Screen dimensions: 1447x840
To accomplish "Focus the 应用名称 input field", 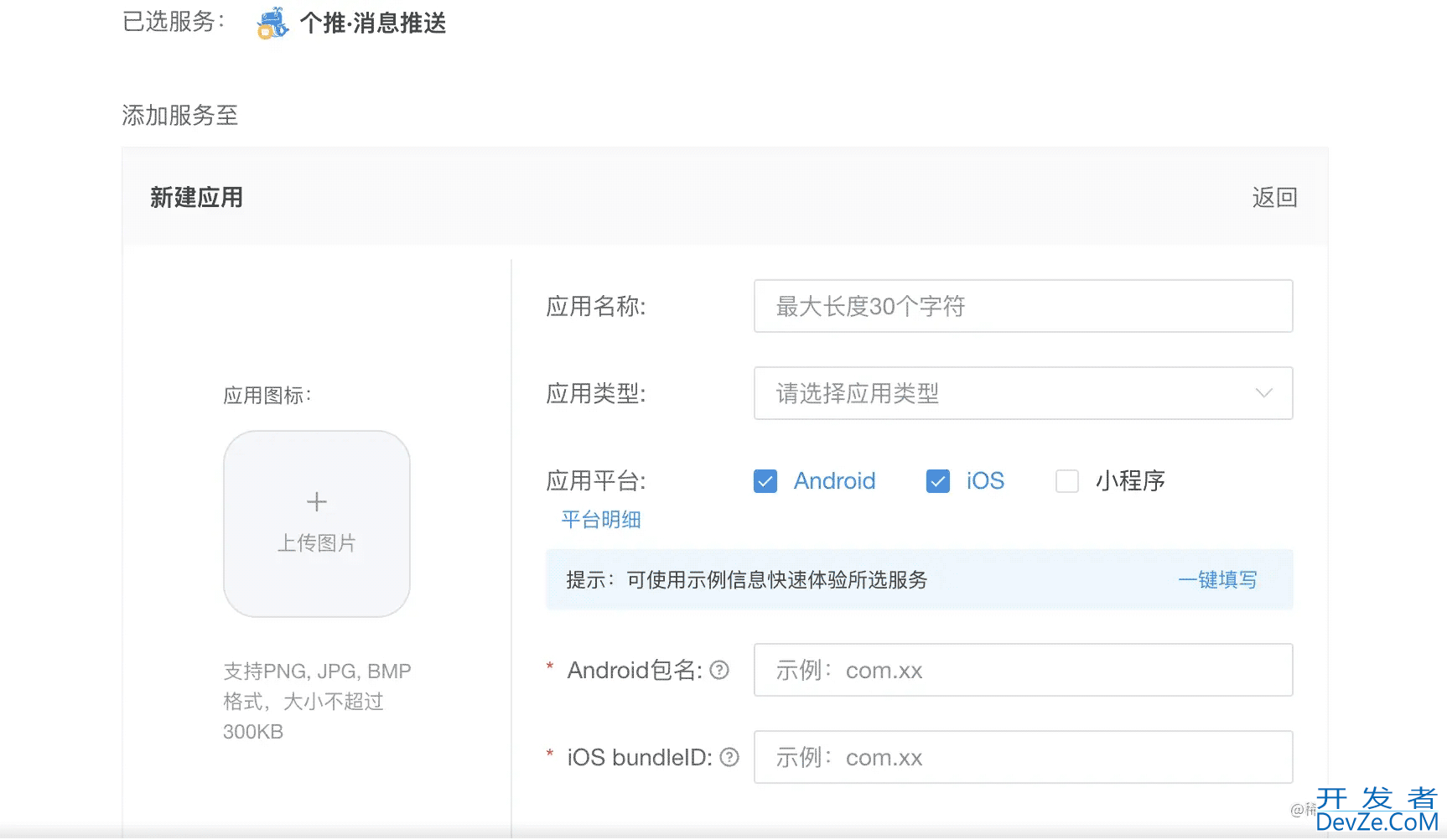I will pos(1023,306).
